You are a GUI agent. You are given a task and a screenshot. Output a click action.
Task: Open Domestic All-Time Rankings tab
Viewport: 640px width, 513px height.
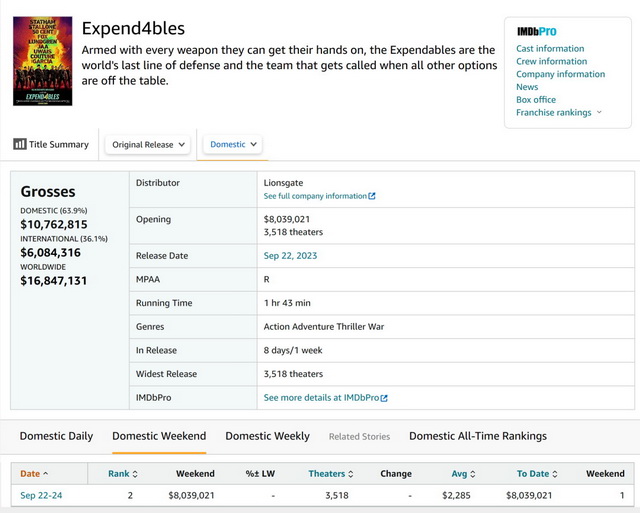click(x=477, y=436)
